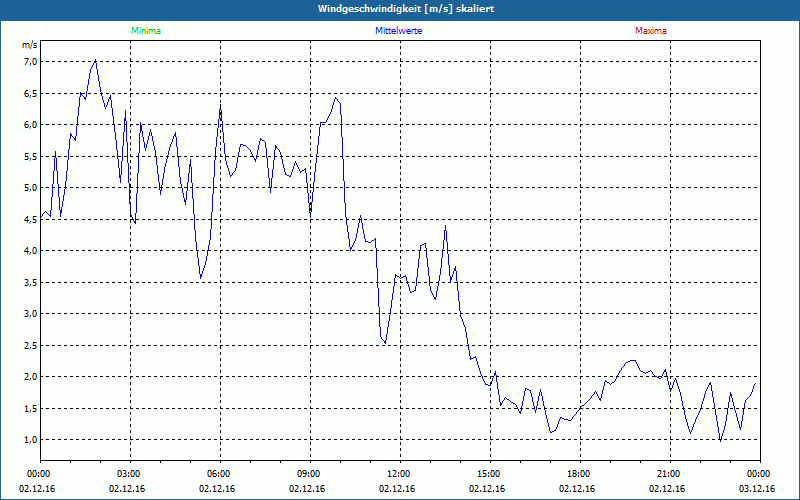Click the 21:00 time axis label
The height and width of the screenshot is (500, 800).
point(670,474)
